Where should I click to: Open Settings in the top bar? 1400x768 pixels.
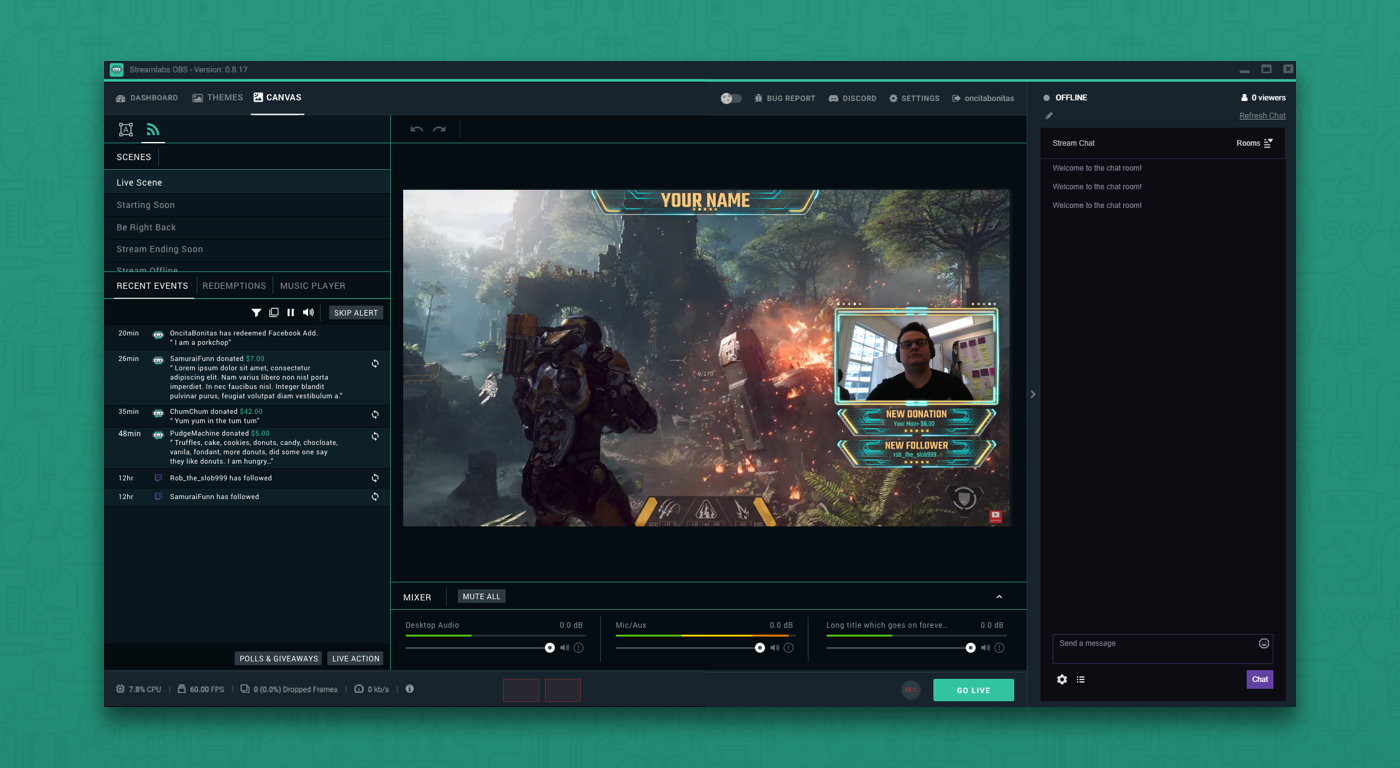tap(914, 99)
